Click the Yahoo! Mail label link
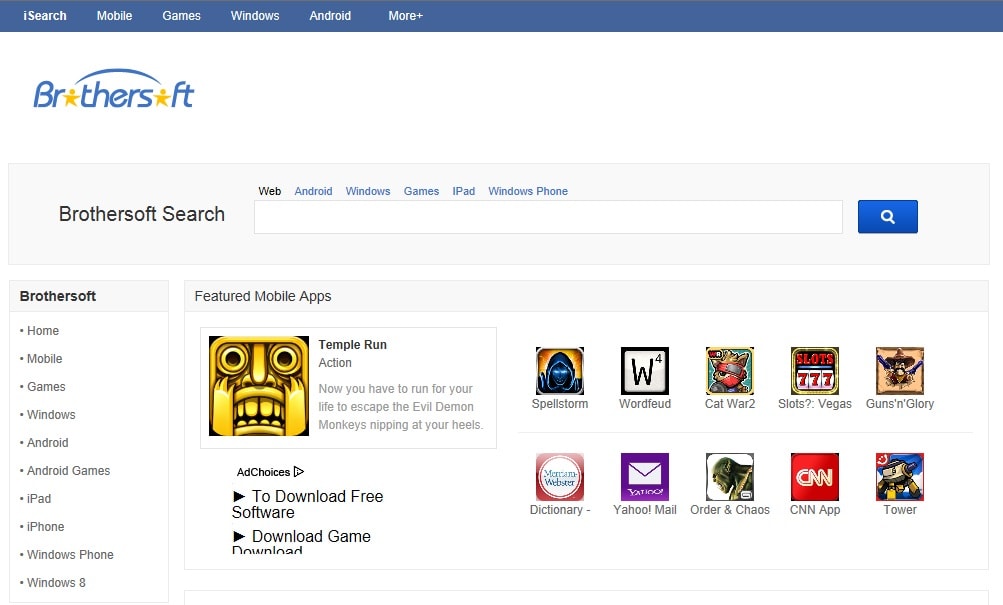This screenshot has width=1003, height=605. (645, 510)
